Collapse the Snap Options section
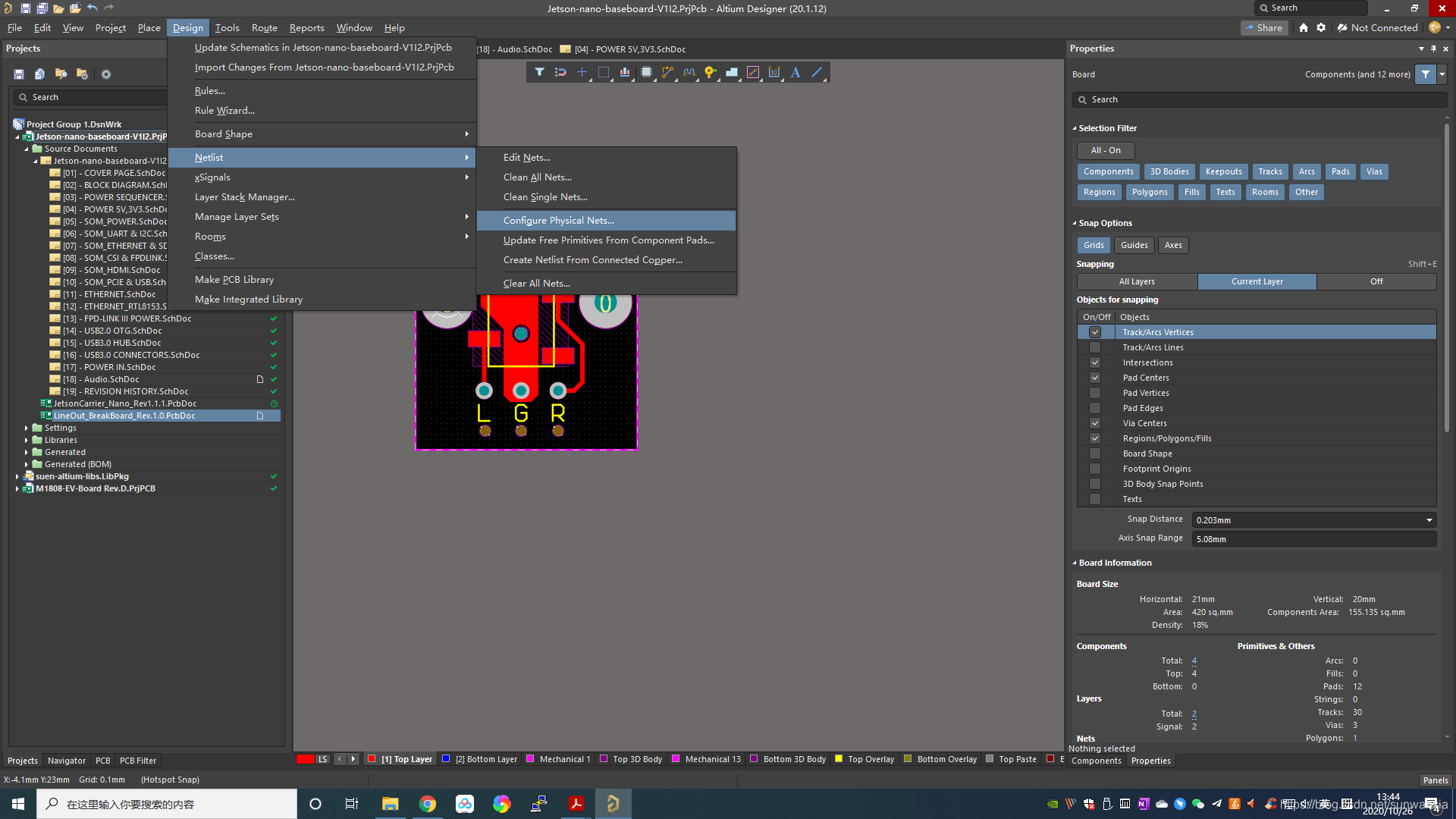Screen dimensions: 1456x819 coord(1075,224)
